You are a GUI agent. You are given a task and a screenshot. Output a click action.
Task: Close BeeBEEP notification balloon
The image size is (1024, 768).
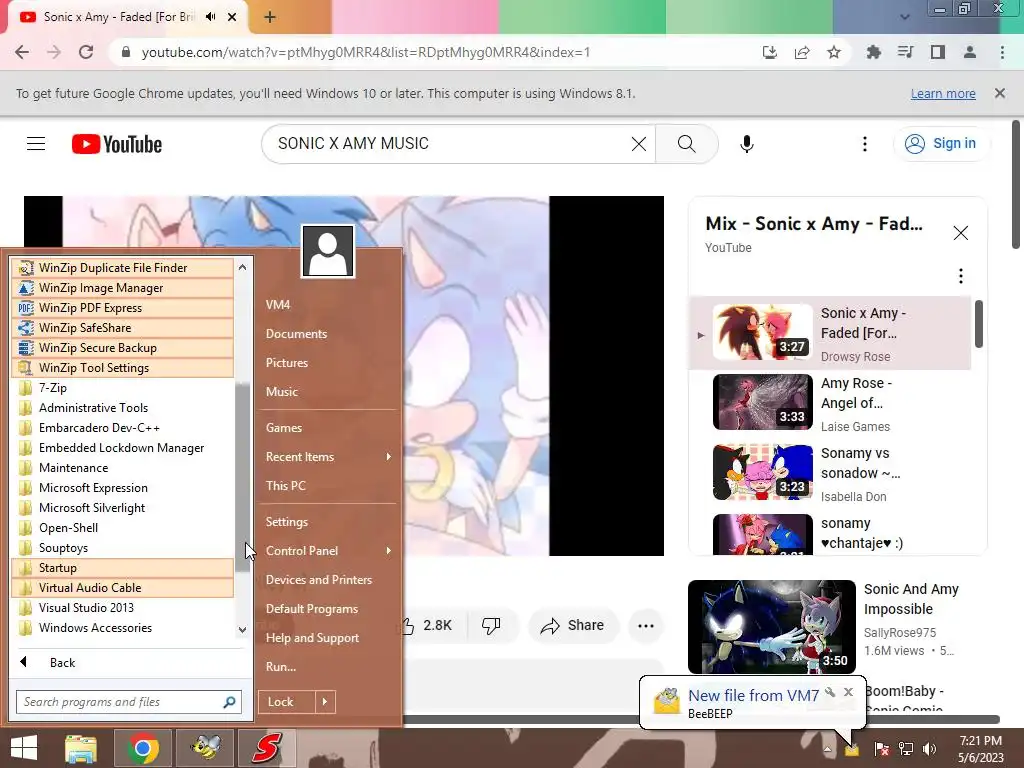[848, 692]
